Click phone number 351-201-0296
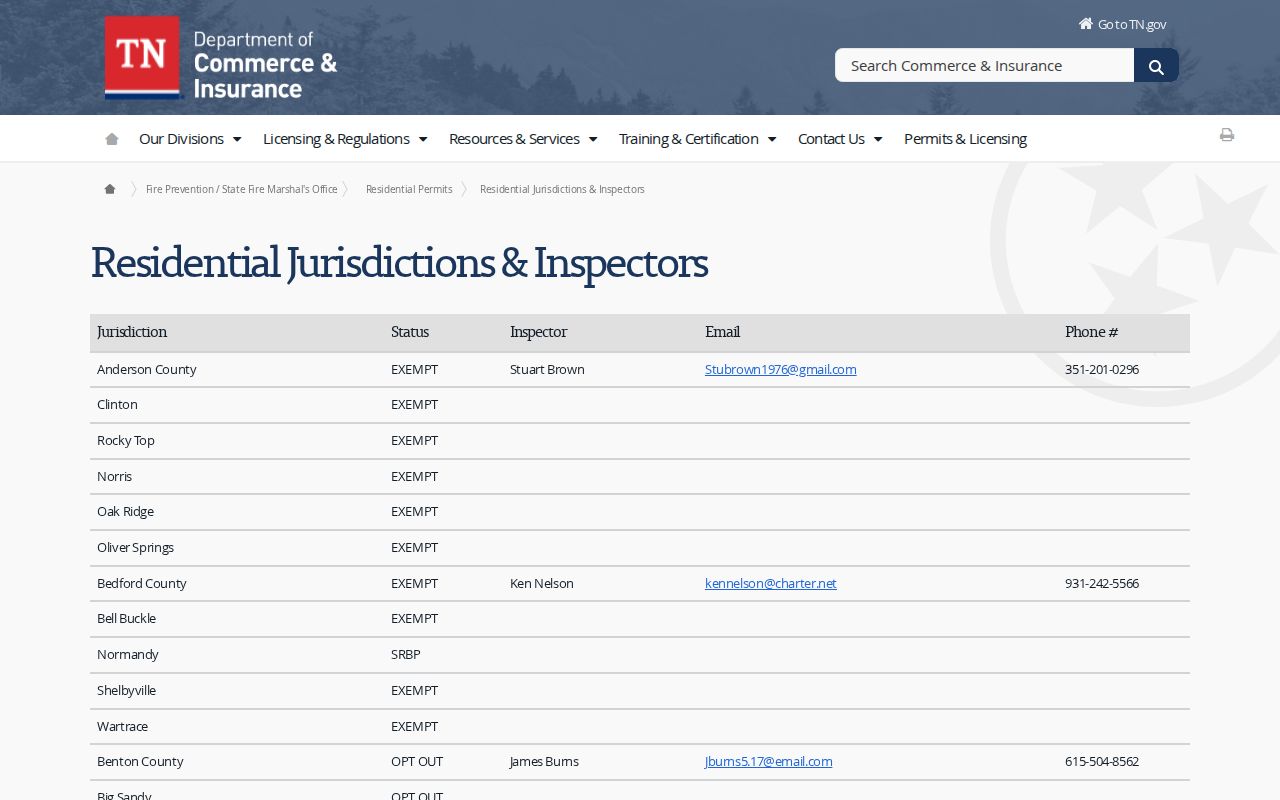The image size is (1280, 800). 1102,369
